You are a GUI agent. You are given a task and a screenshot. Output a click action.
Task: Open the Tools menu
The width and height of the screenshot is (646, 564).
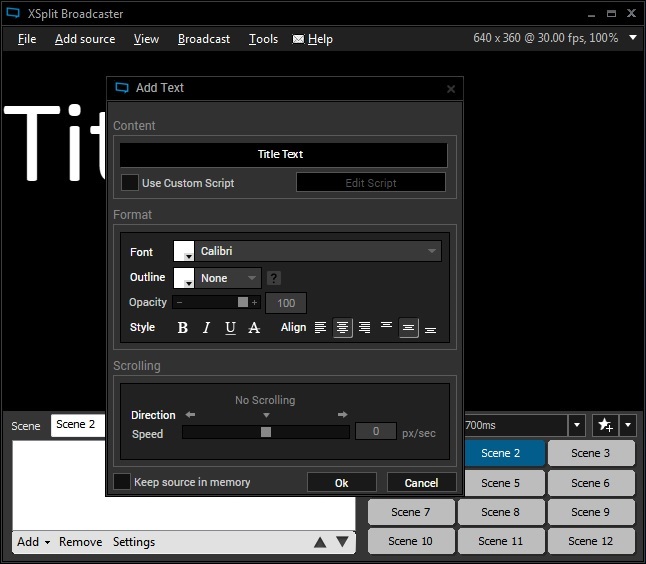(263, 39)
